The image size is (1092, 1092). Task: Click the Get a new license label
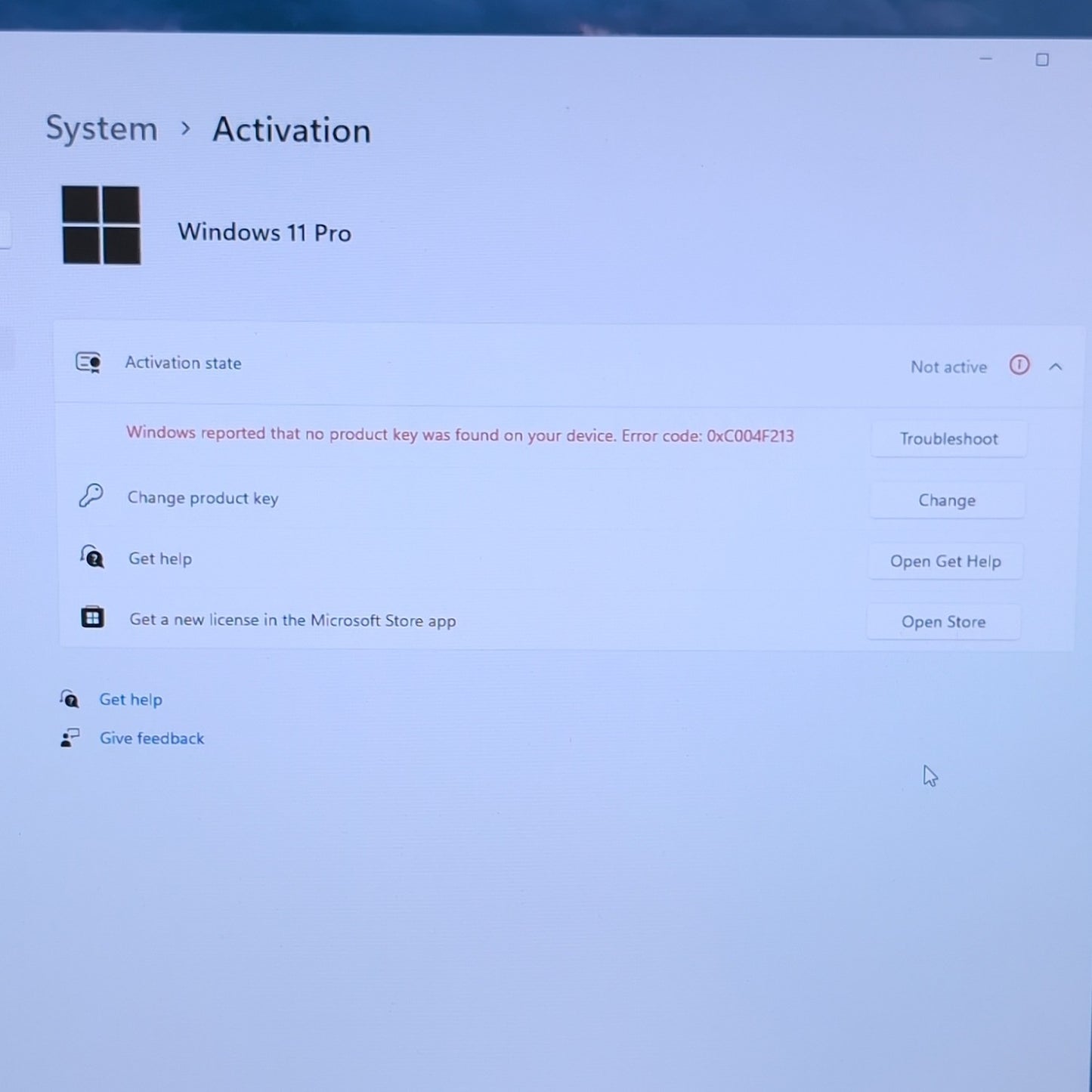(x=292, y=620)
